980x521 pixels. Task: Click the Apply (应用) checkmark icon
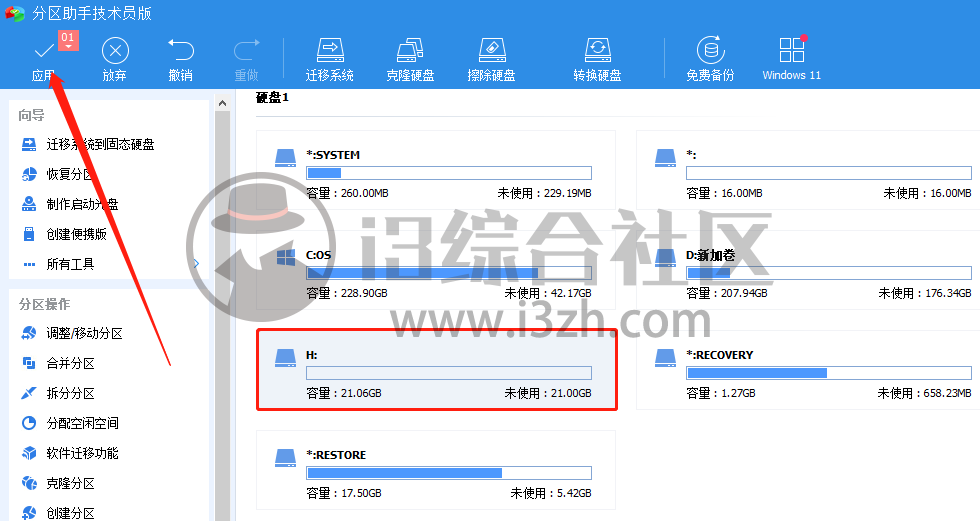point(44,50)
